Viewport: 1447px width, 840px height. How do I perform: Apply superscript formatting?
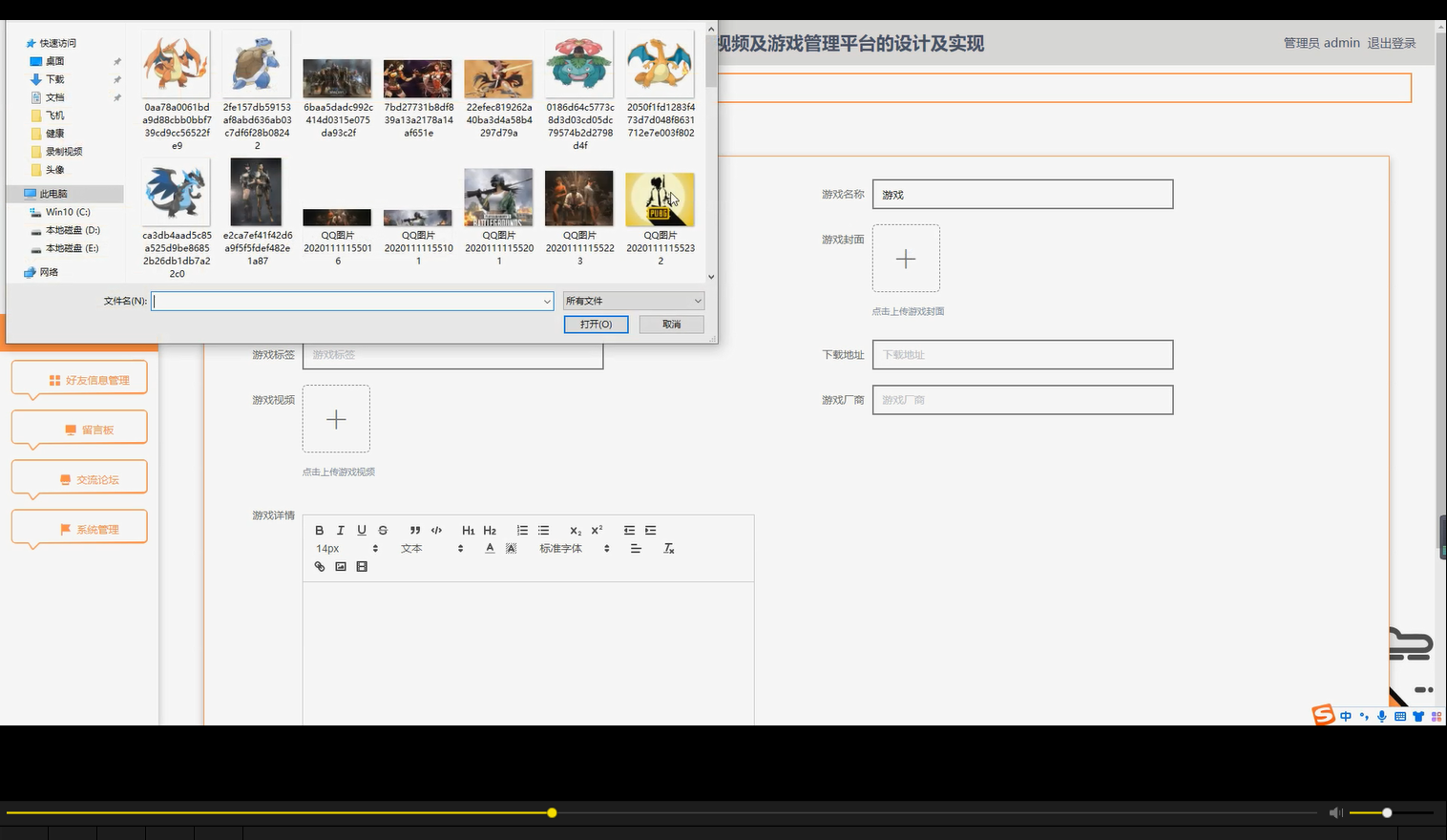[596, 530]
